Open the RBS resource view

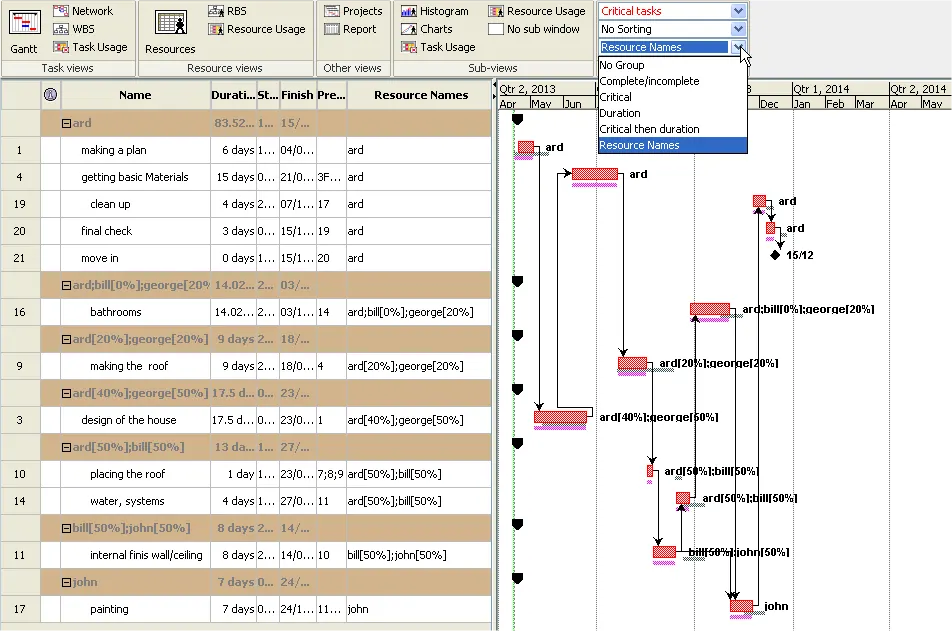[227, 11]
